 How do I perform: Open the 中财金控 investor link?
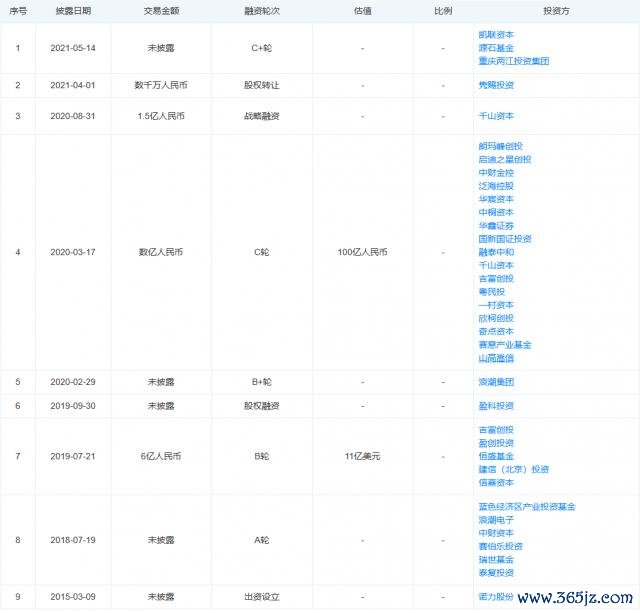coord(496,173)
